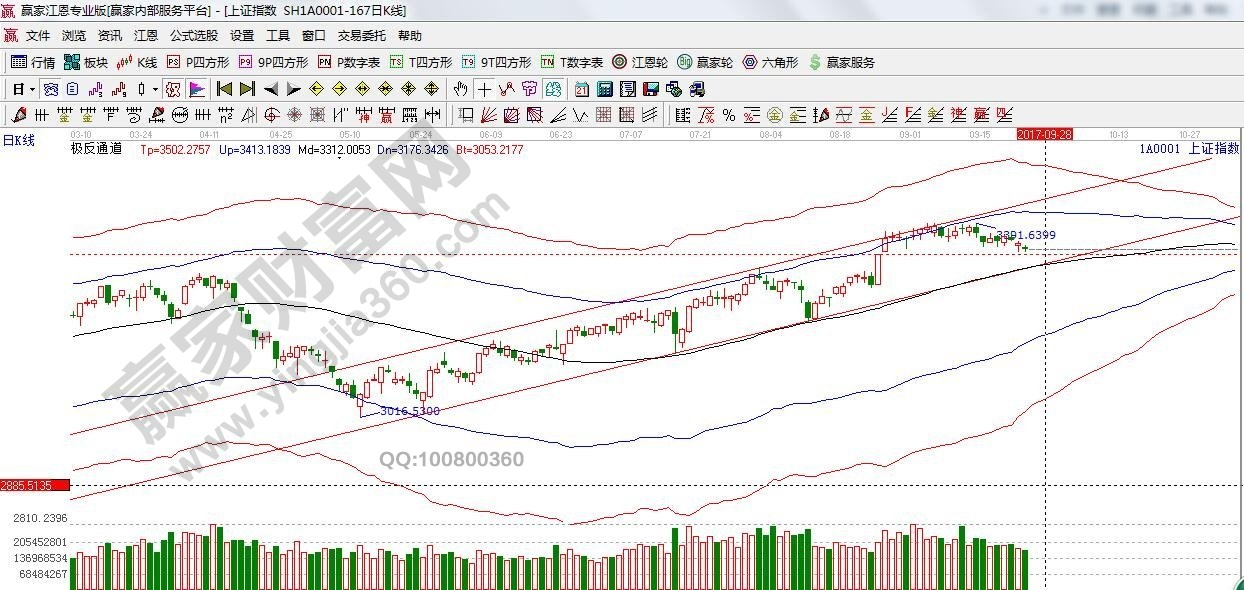Click the red 2017-09-28 date marker
The image size is (1244, 590).
pyautogui.click(x=1043, y=133)
